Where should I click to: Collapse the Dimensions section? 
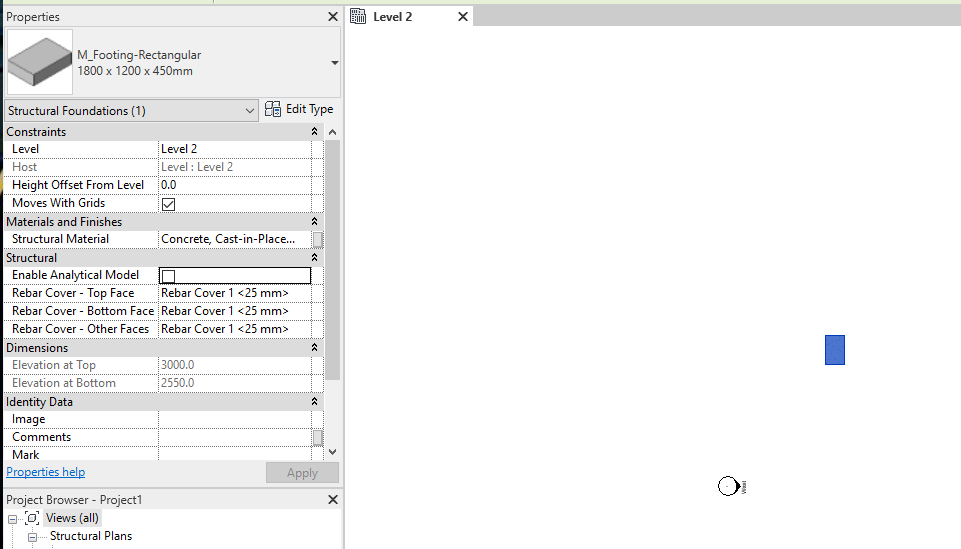point(314,348)
